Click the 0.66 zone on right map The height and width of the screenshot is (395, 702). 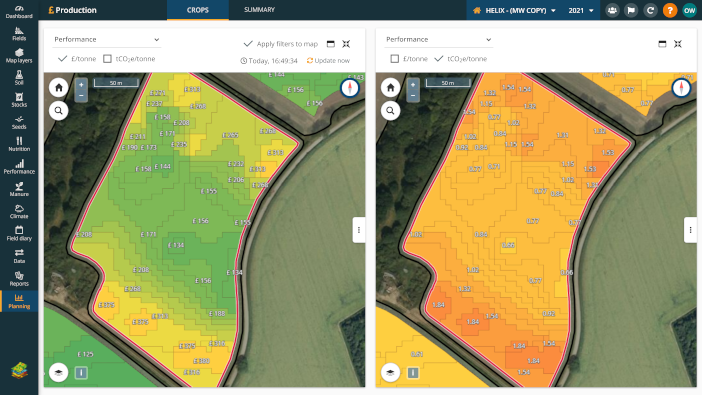click(508, 245)
